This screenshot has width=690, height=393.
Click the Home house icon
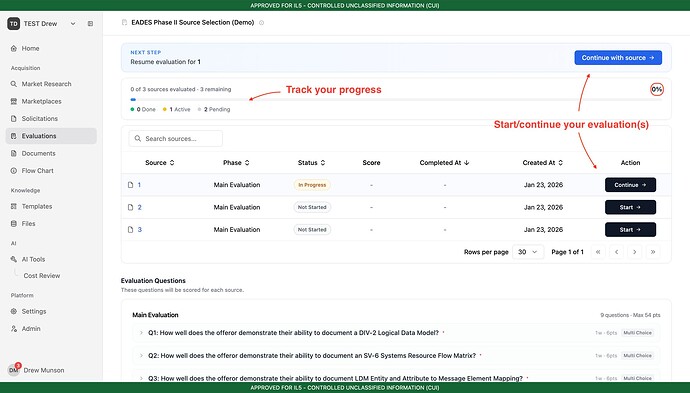tap(14, 48)
